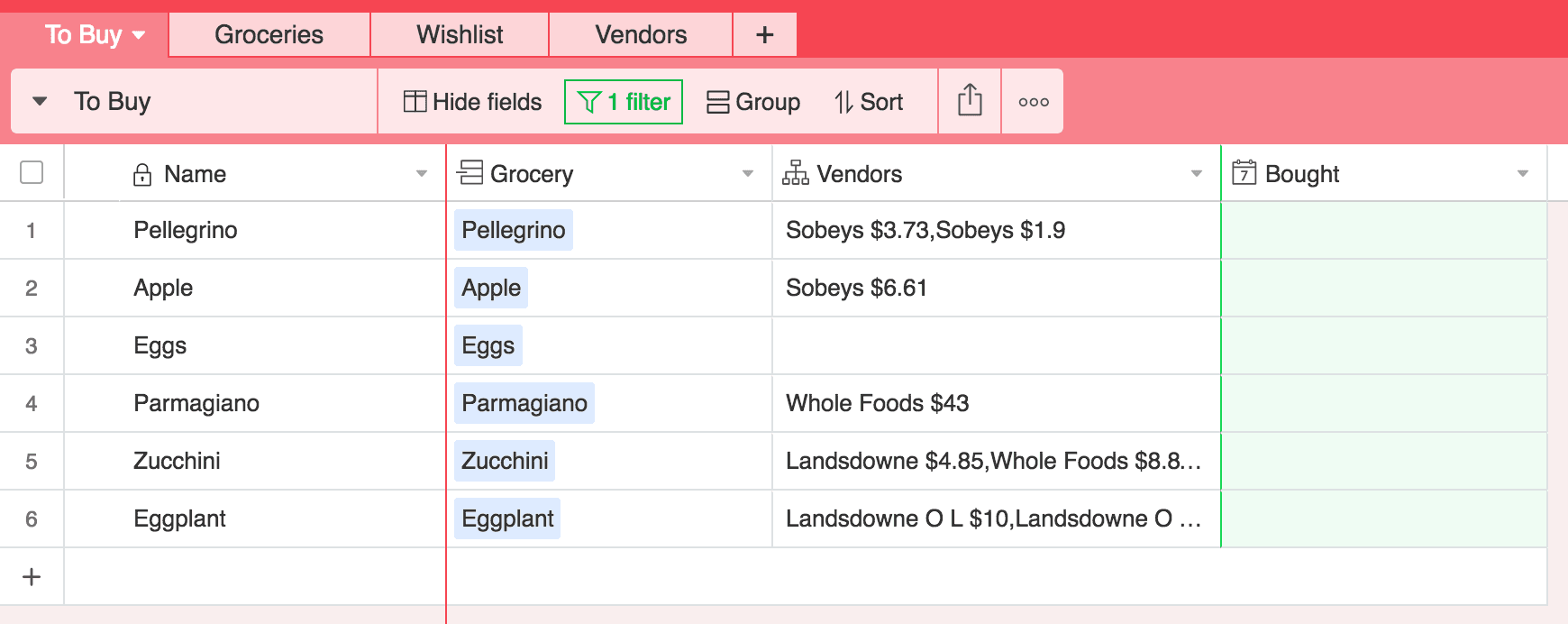Open the 1 filter settings
Screen dimensions: 1568x624
pyautogui.click(x=624, y=102)
